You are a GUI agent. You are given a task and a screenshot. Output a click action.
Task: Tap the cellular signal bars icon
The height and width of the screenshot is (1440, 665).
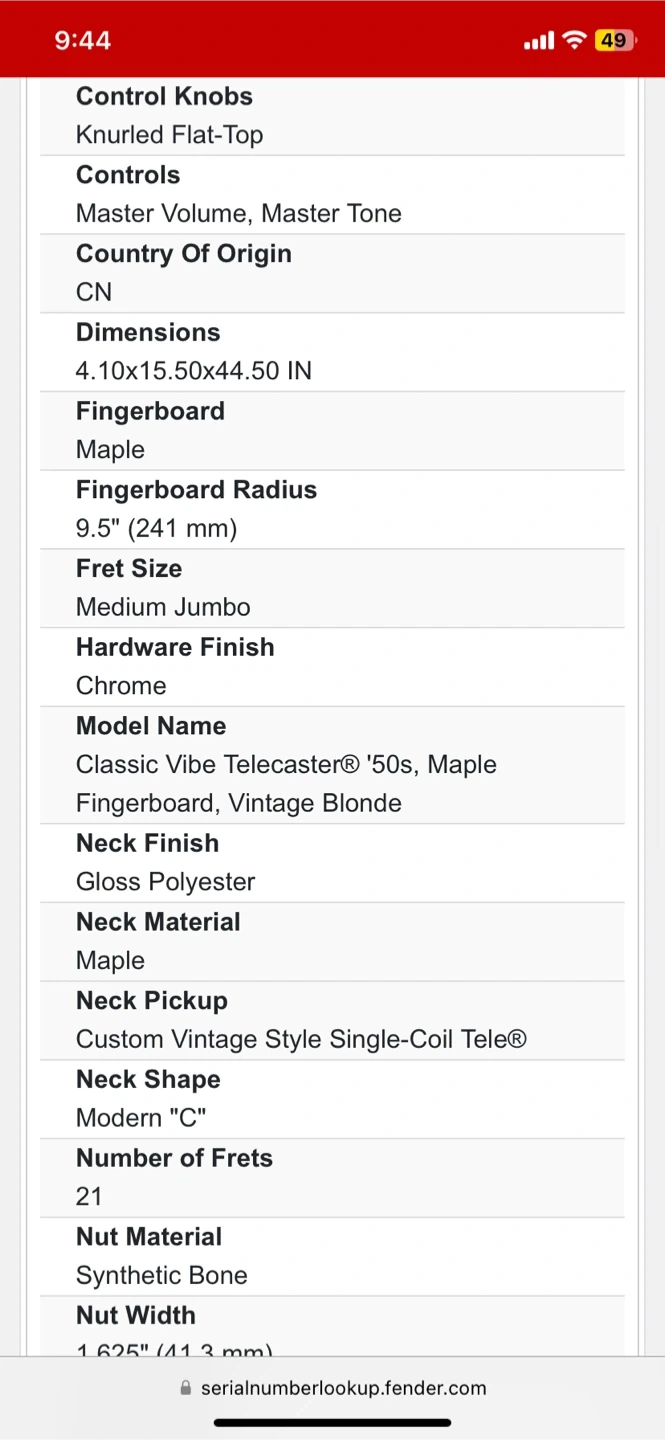tap(538, 41)
